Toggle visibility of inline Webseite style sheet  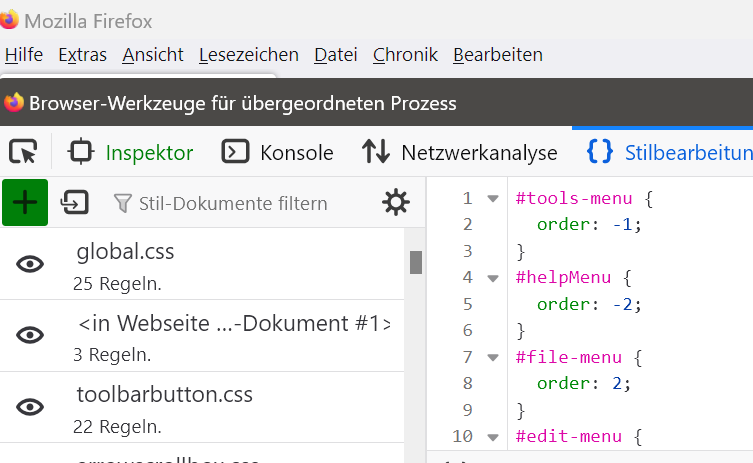31,335
